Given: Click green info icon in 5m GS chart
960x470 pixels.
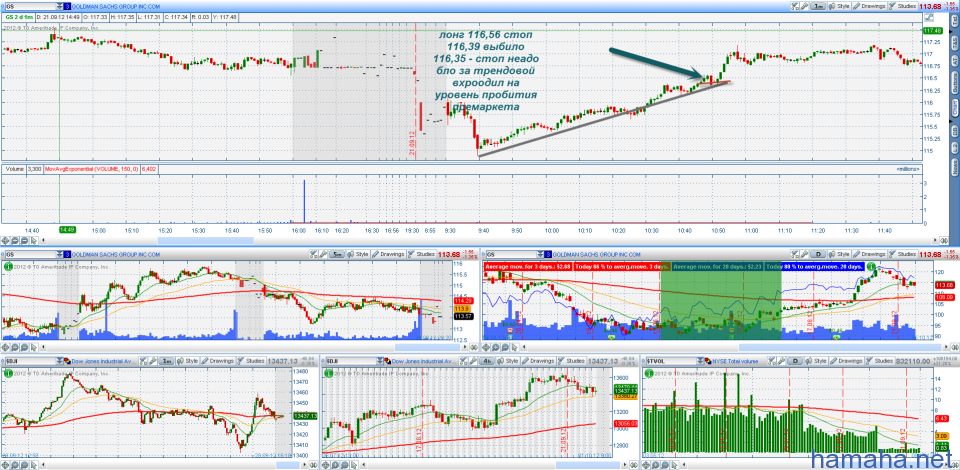Looking at the screenshot, I should (x=7, y=266).
